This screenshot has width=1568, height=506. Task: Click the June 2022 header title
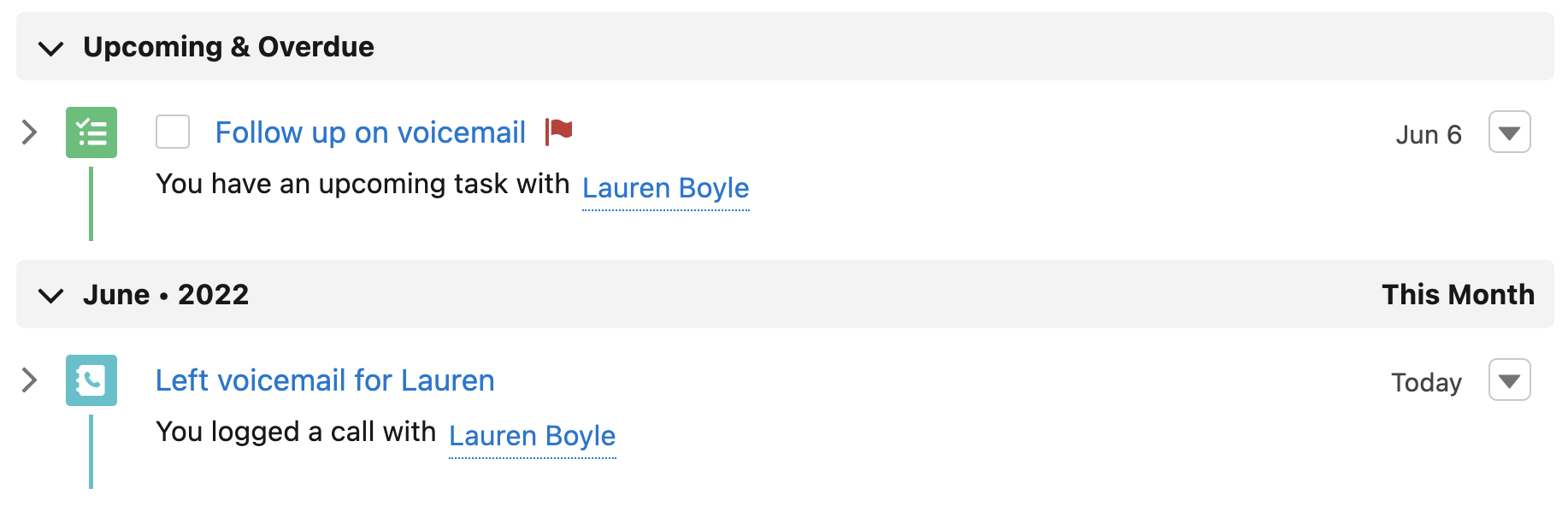pos(166,295)
